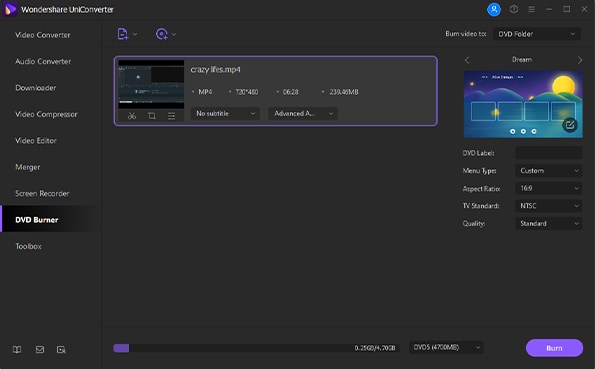Open the user guide book icon
Viewport: 595px width, 369px height.
pos(17,350)
